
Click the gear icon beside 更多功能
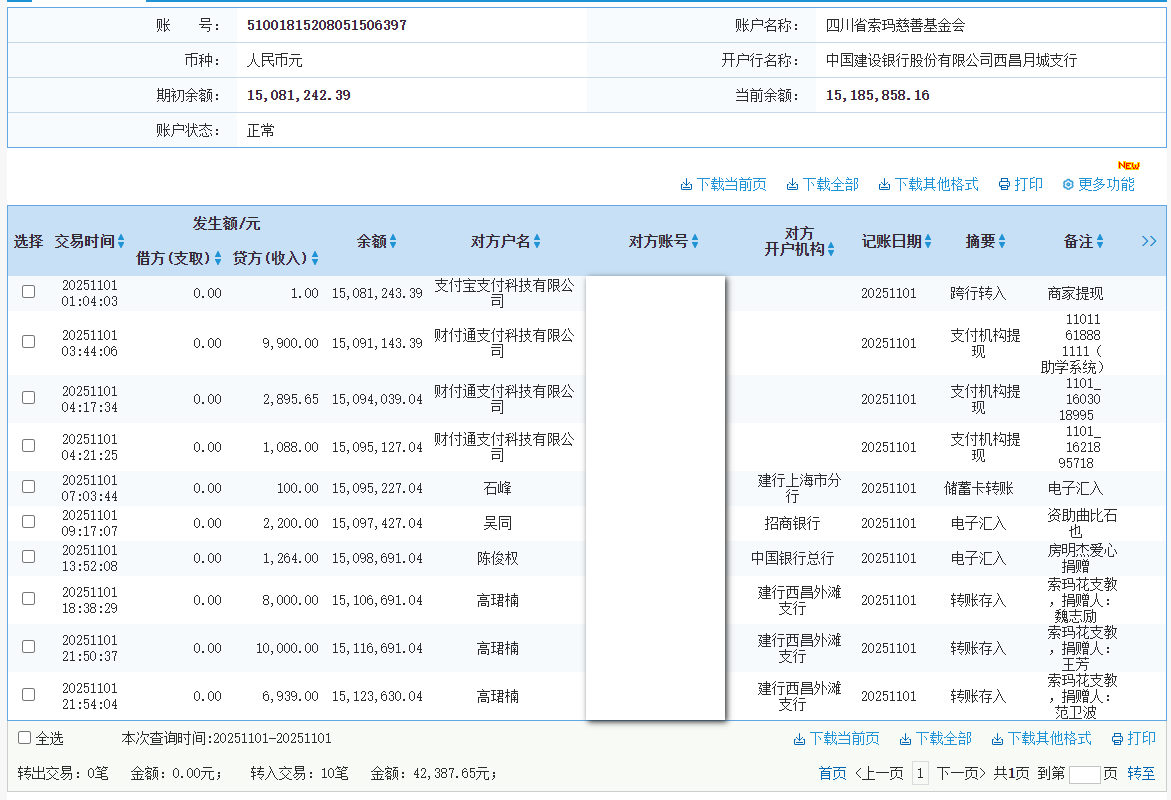[1066, 184]
